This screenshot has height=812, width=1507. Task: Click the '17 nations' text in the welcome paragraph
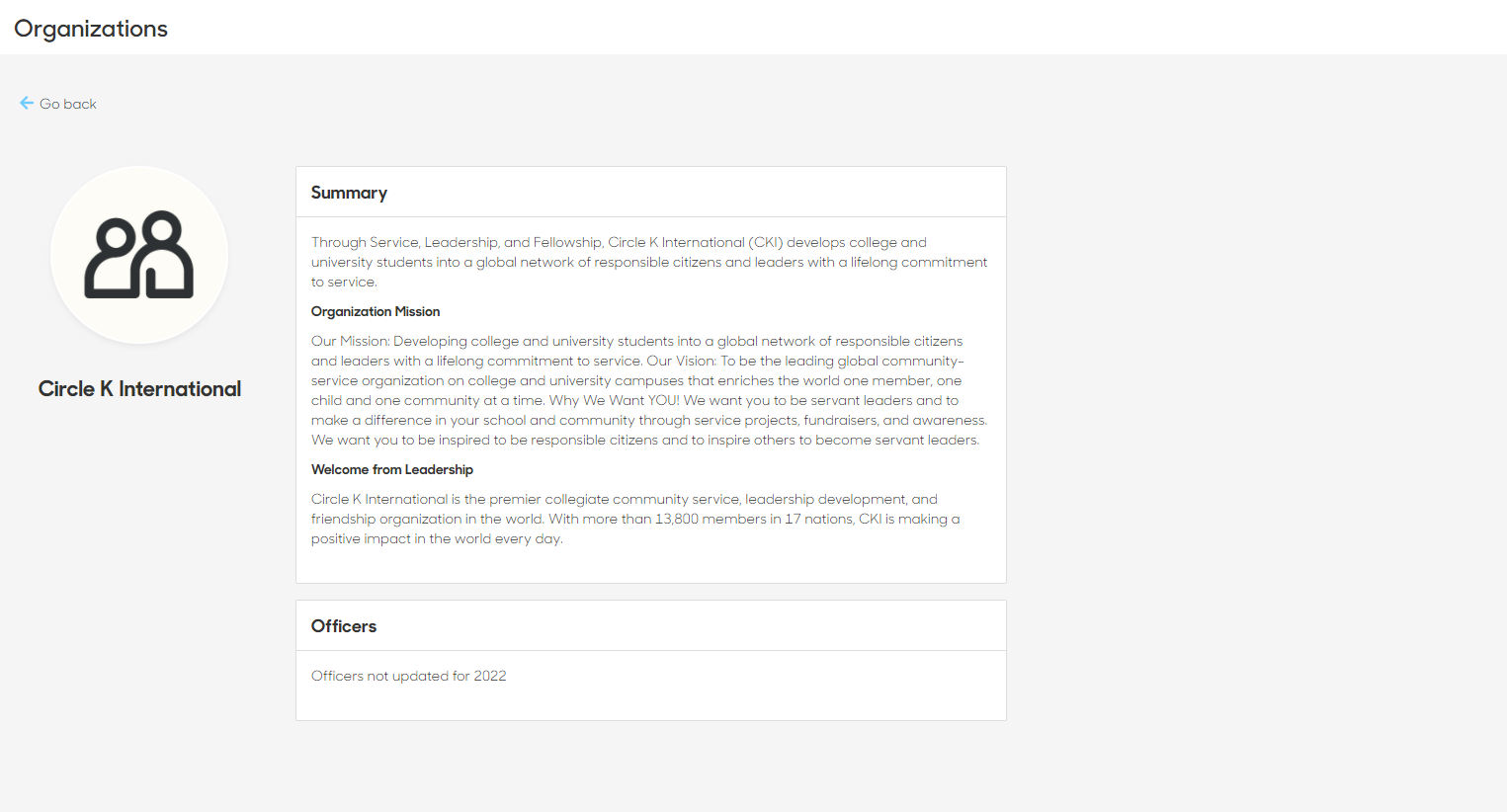tap(819, 519)
